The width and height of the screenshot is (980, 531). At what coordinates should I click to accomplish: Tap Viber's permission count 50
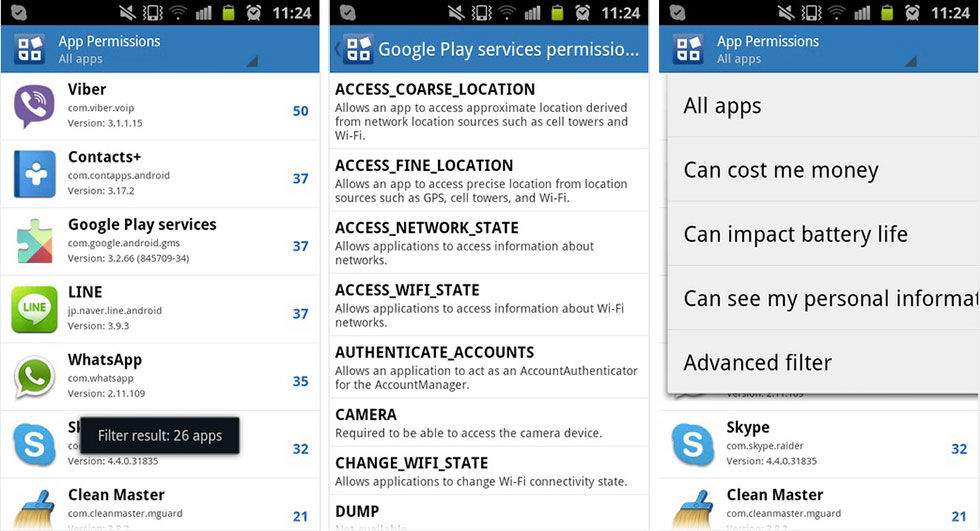[x=301, y=111]
